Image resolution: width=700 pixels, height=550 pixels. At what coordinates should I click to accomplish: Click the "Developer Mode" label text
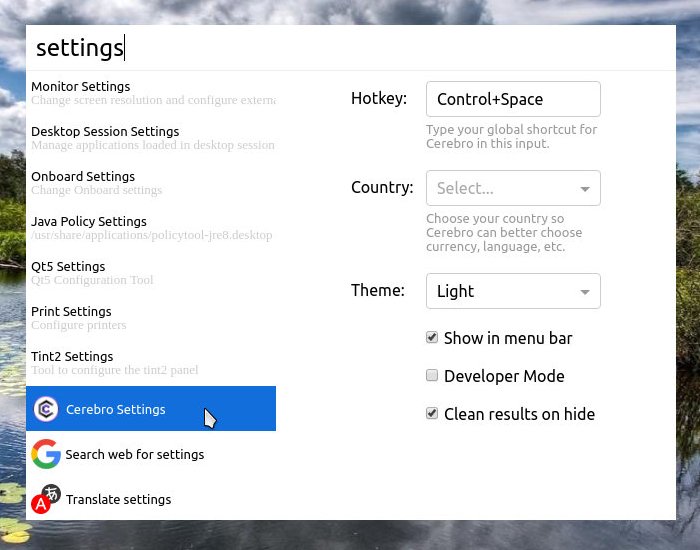504,376
